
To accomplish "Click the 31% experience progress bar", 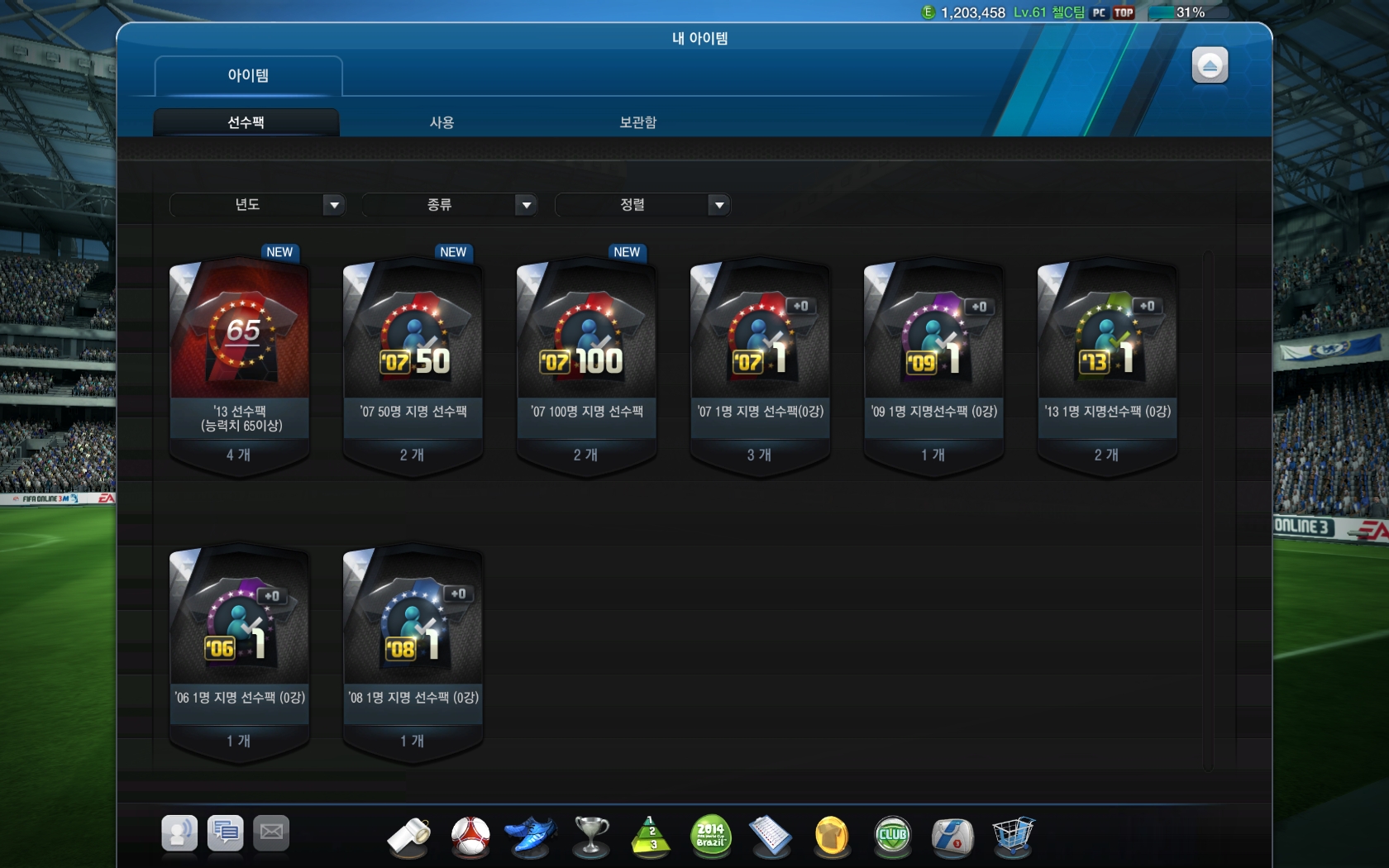I will pyautogui.click(x=1189, y=12).
